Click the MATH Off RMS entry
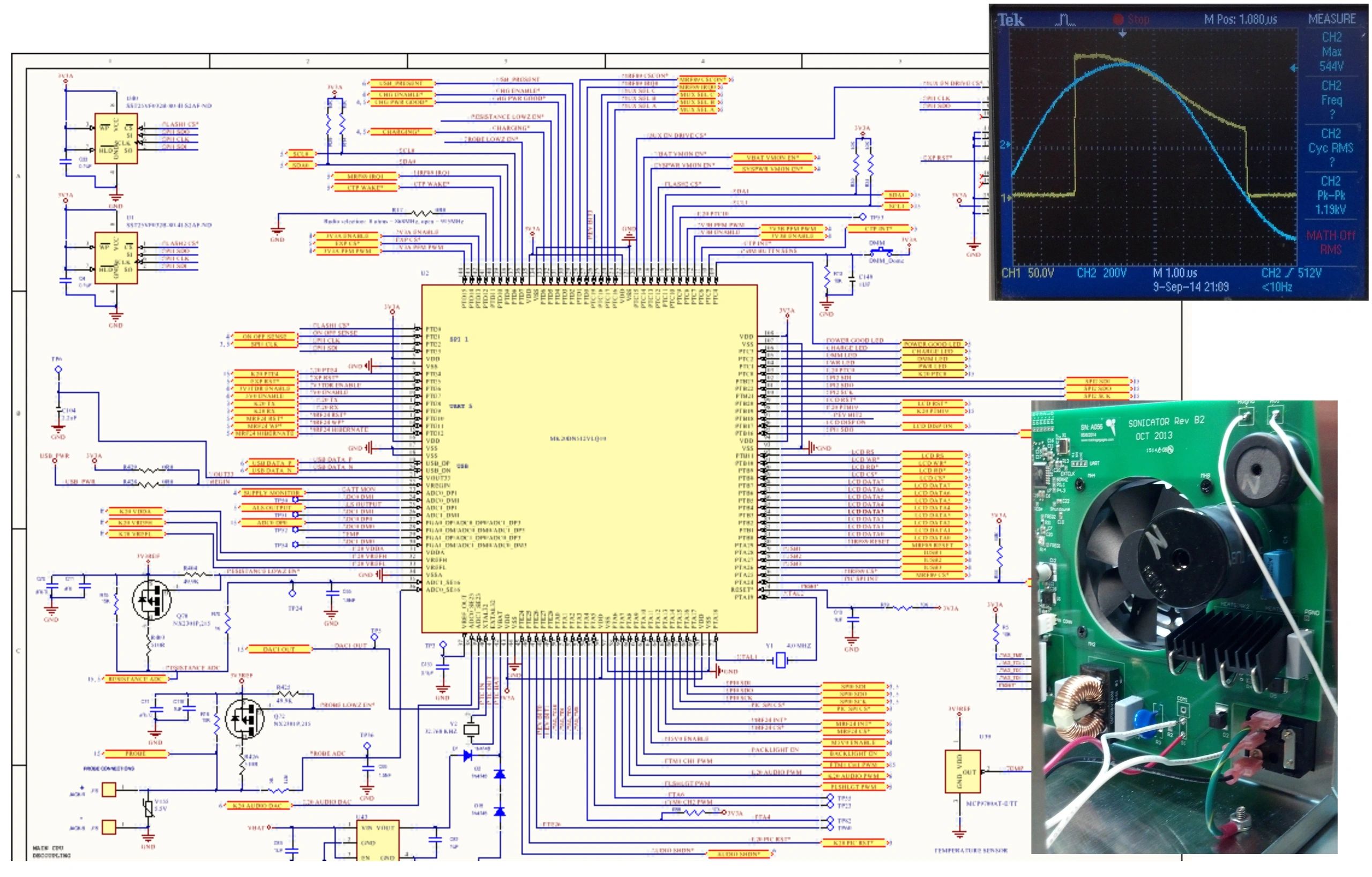Screen dimensions: 1372x877 tap(1331, 242)
